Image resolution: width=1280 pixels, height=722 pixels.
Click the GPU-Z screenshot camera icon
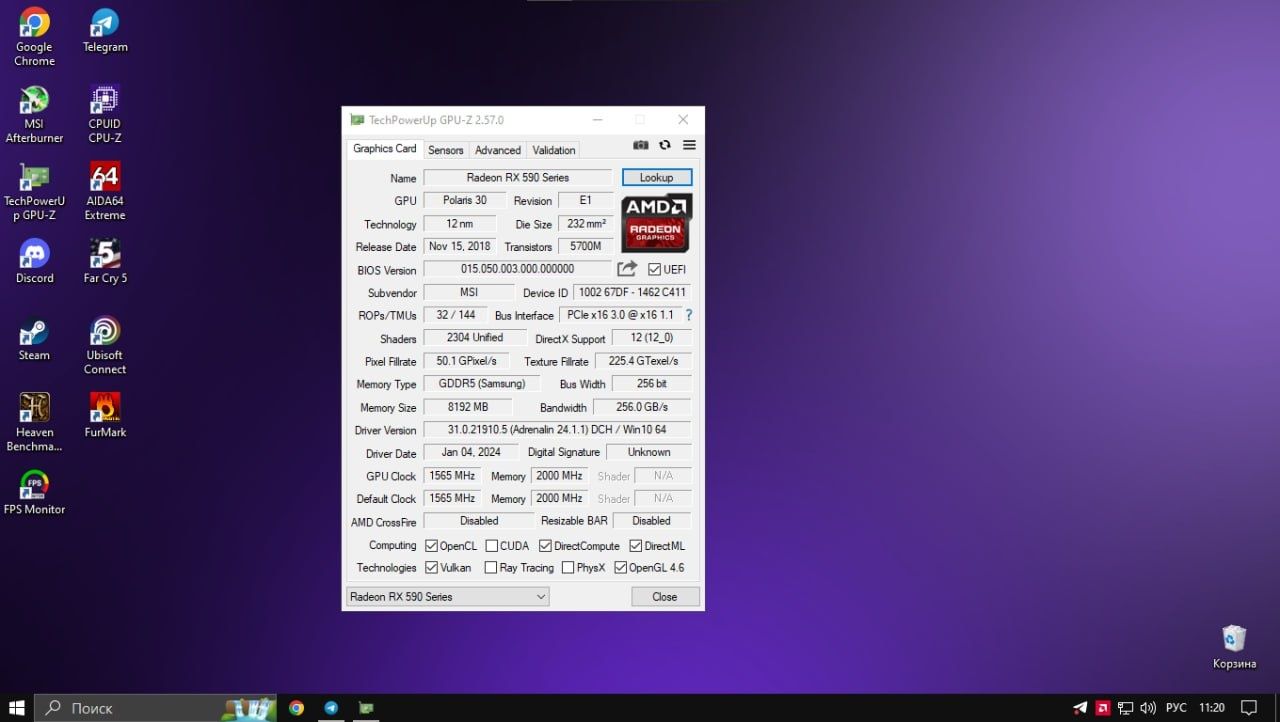point(641,145)
